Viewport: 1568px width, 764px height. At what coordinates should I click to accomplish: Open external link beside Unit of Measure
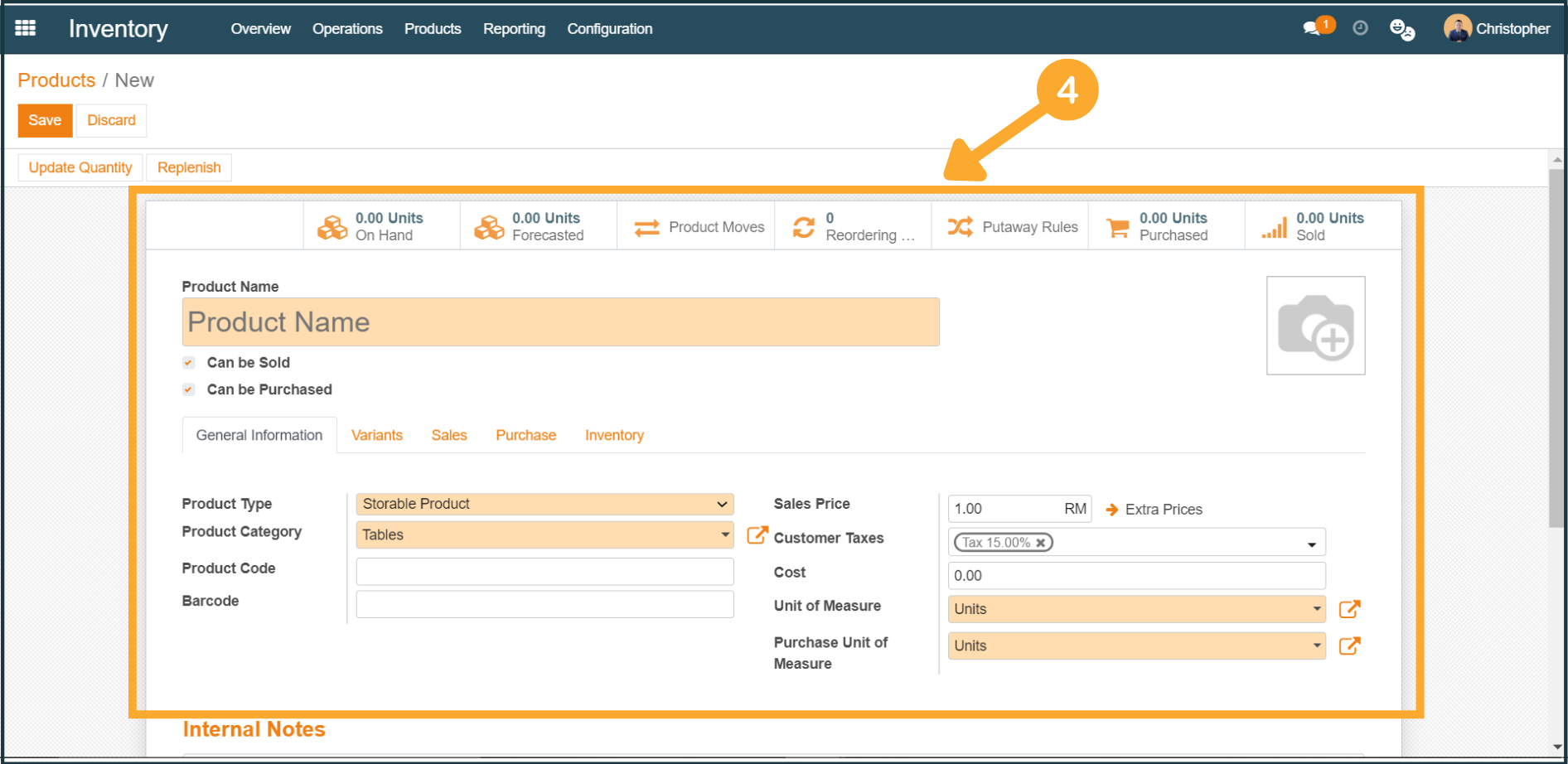click(1349, 609)
